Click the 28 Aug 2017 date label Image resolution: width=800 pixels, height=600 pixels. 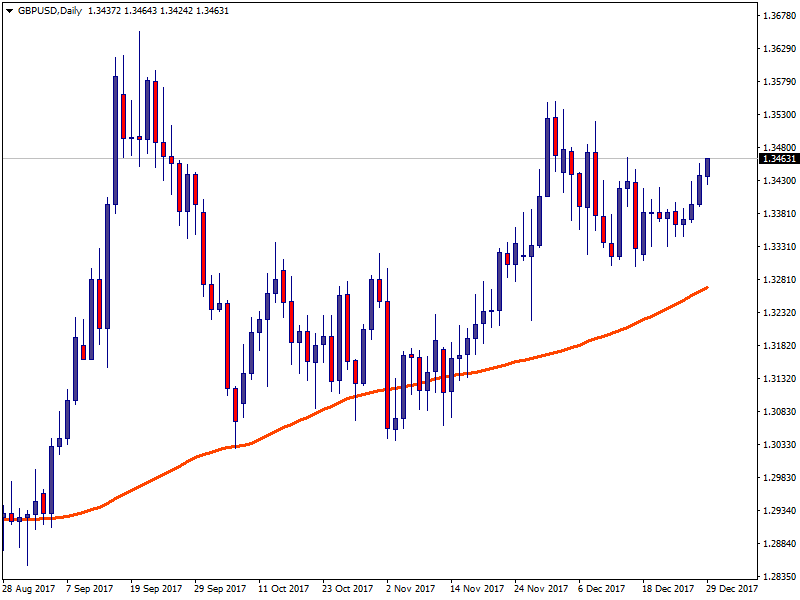28,589
